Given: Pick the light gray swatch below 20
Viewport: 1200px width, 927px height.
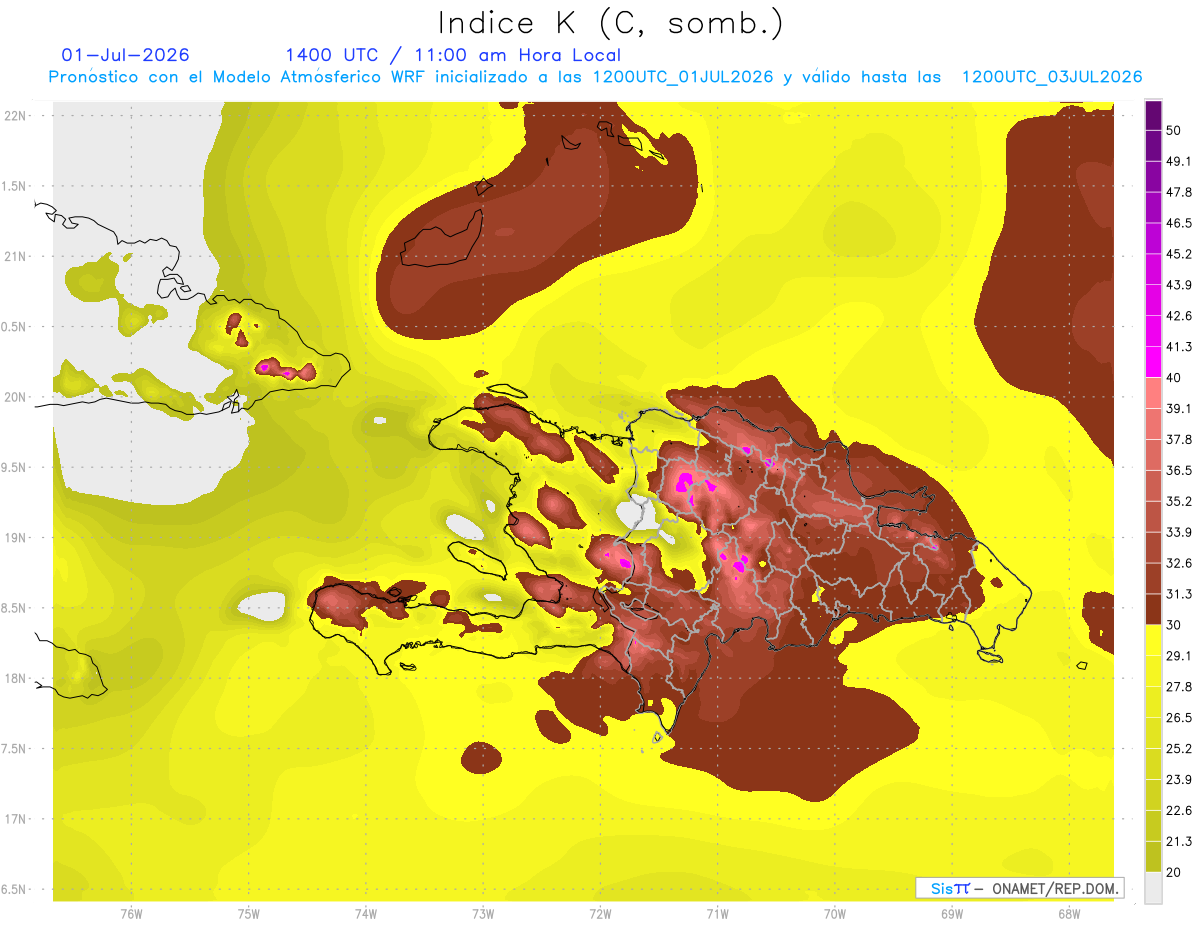Looking at the screenshot, I should pyautogui.click(x=1153, y=888).
